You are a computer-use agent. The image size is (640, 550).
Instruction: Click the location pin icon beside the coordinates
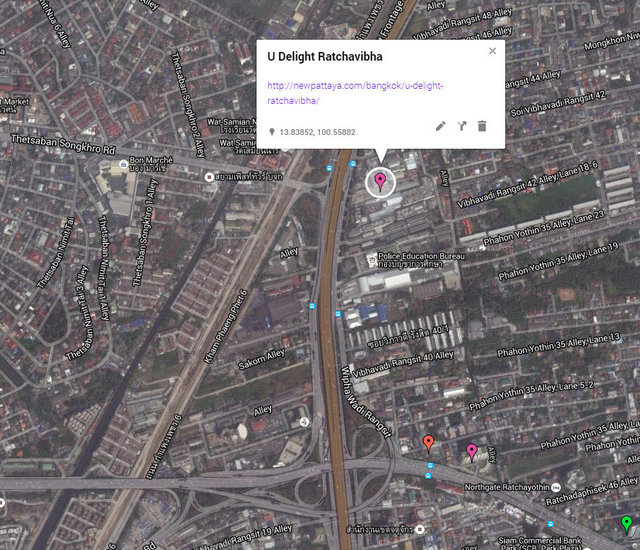[x=272, y=132]
